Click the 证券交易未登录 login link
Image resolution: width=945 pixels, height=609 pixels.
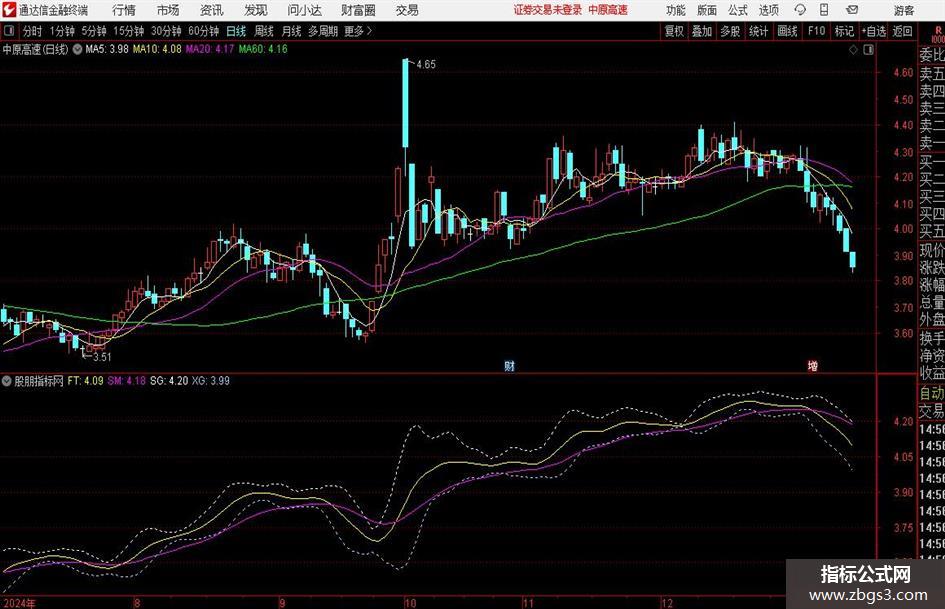(x=548, y=10)
